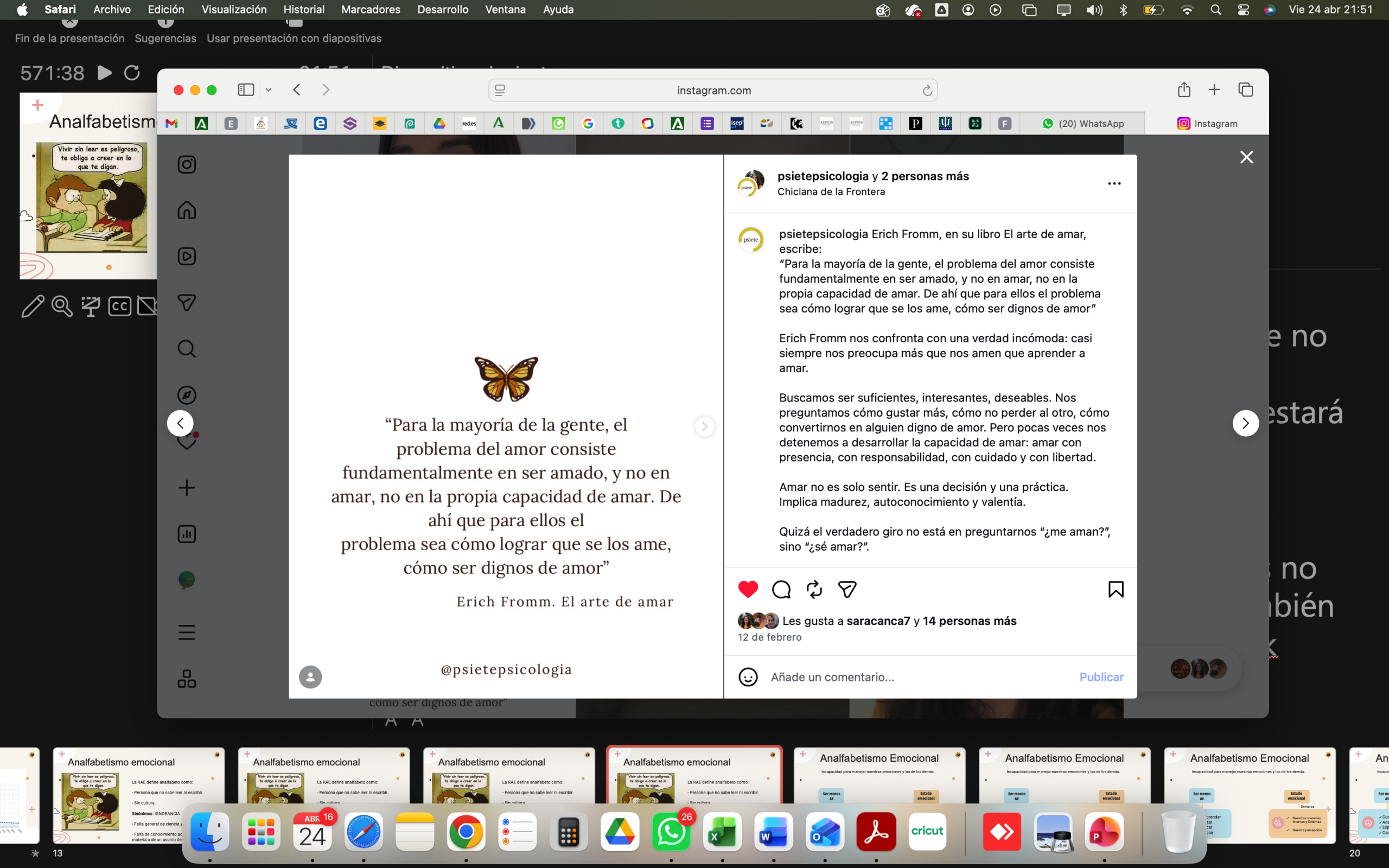Repost using the circular arrows icon
The image size is (1389, 868).
814,589
